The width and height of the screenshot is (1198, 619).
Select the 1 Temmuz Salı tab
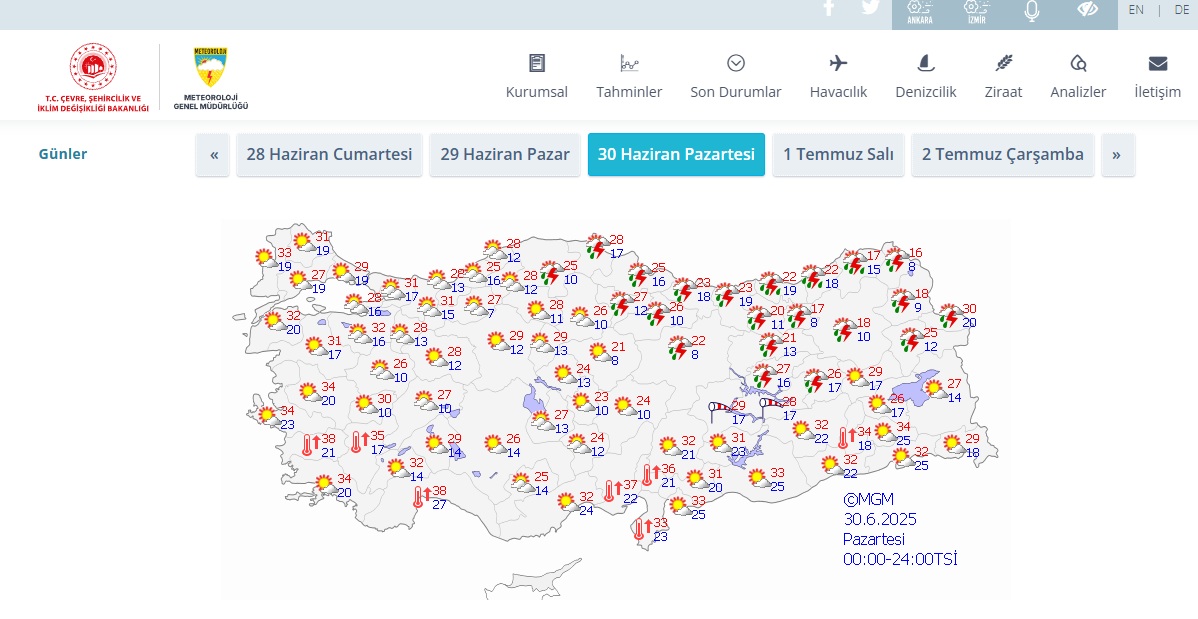click(838, 154)
